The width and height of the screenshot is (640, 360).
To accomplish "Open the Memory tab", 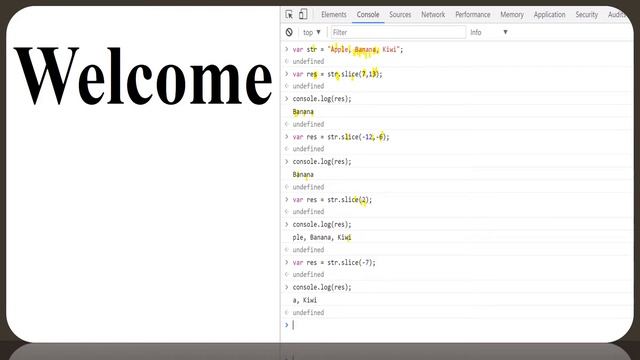I will pos(512,15).
